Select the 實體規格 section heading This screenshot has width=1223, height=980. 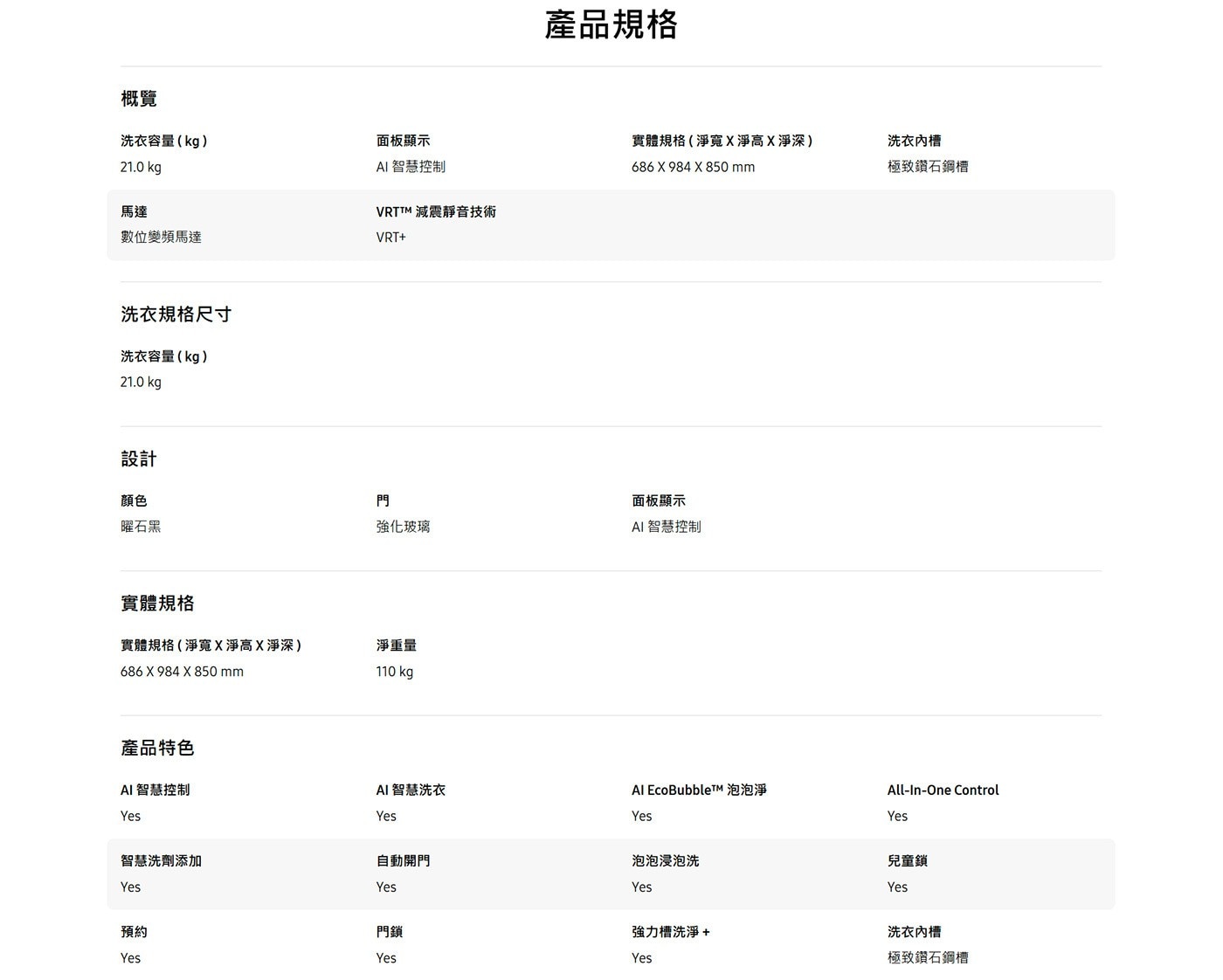(x=157, y=604)
